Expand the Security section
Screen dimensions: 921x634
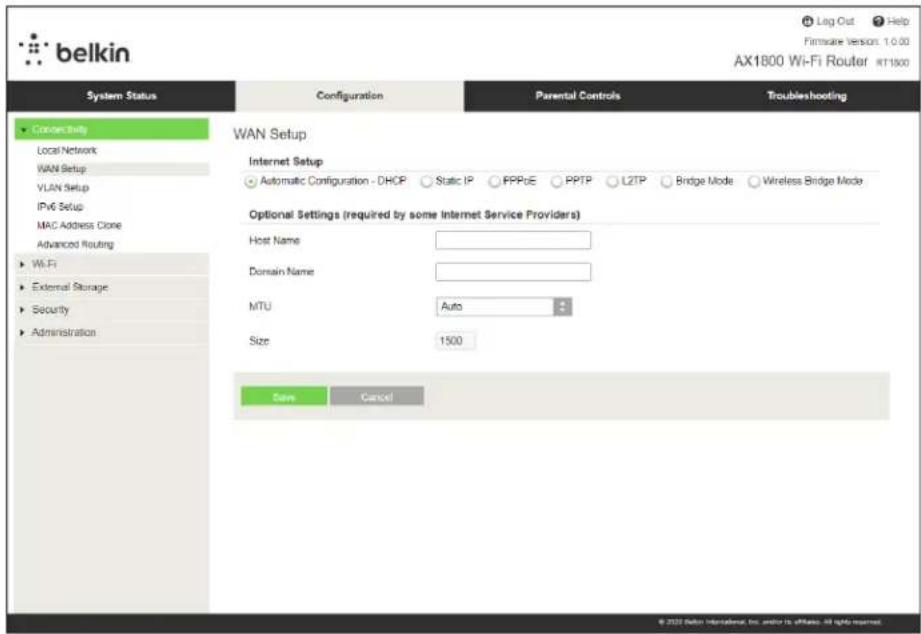(x=112, y=310)
